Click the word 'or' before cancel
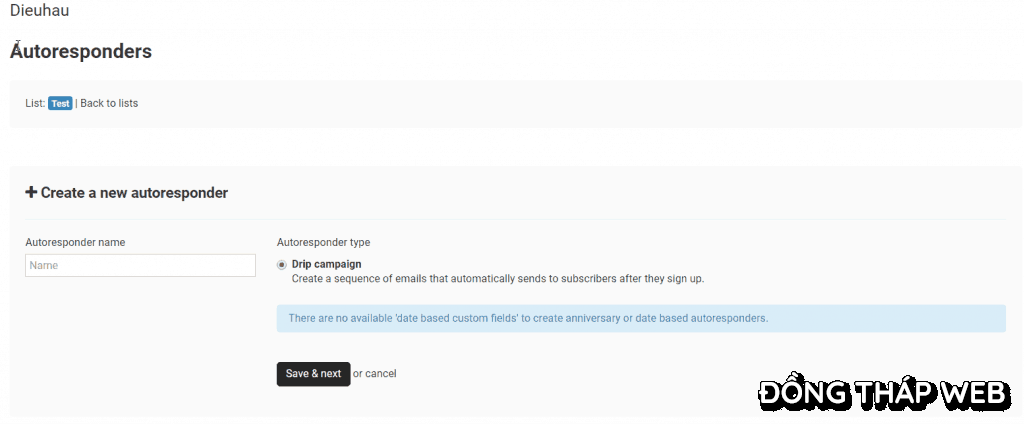Screen dimensions: 1024x424 point(358,374)
